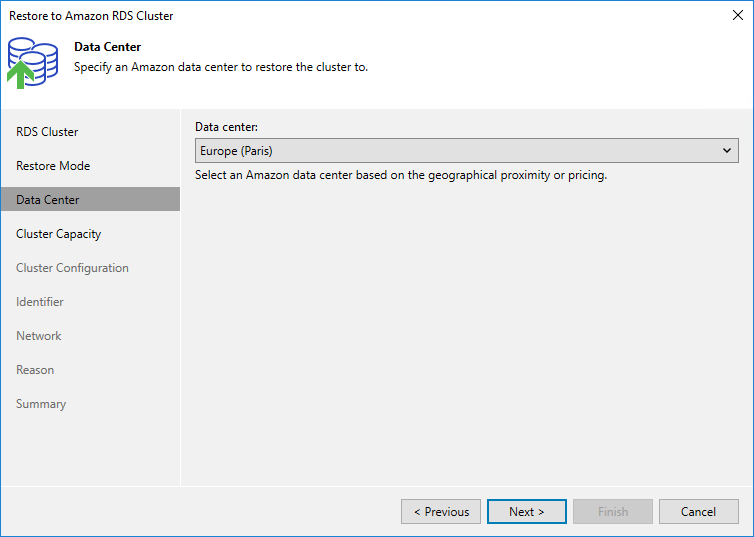Click the RDS cluster restore wizard icon
This screenshot has height=537, width=754.
[x=33, y=61]
